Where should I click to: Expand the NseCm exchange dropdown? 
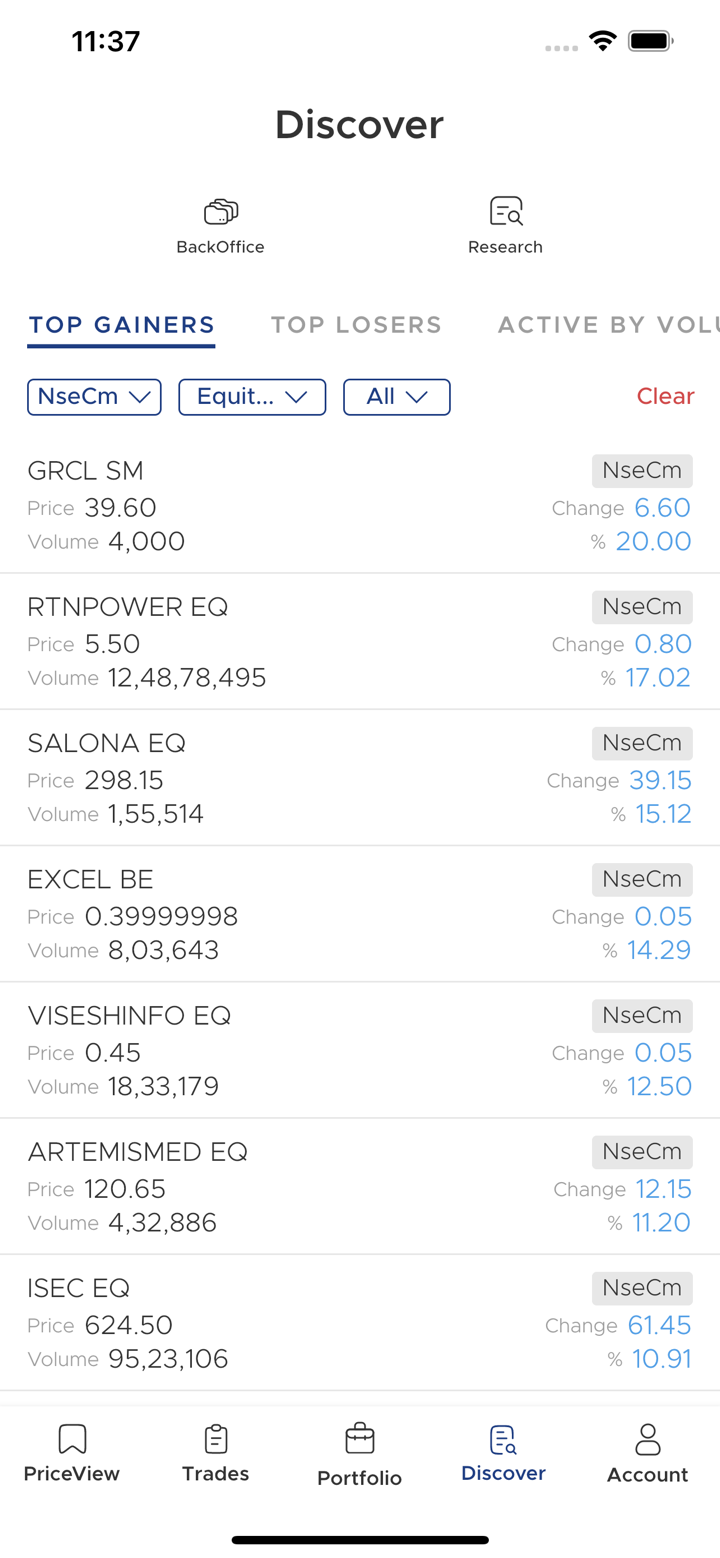tap(94, 397)
